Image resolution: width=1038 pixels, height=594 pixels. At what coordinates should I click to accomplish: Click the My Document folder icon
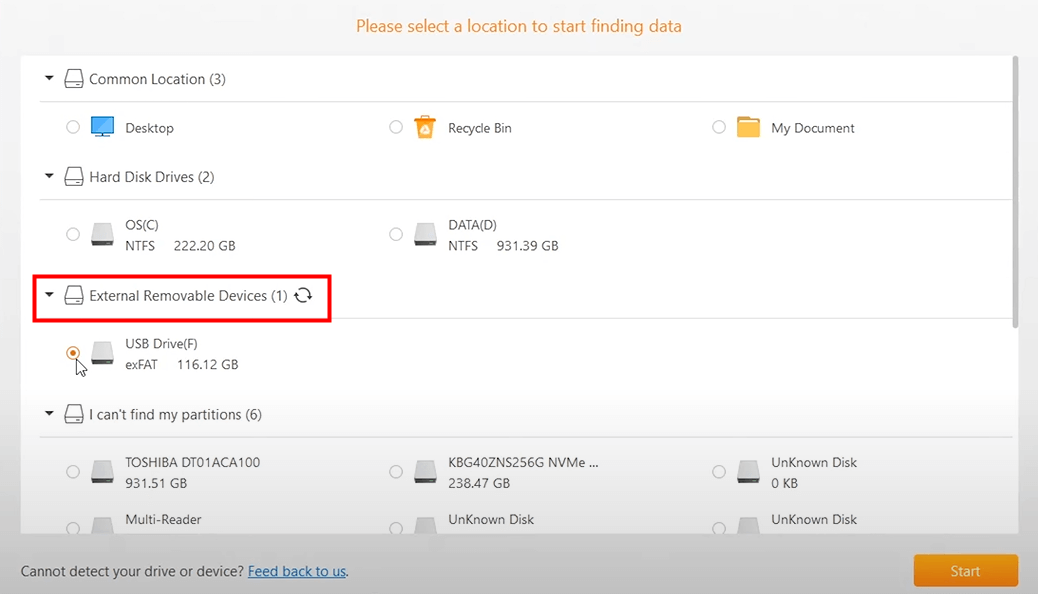749,127
